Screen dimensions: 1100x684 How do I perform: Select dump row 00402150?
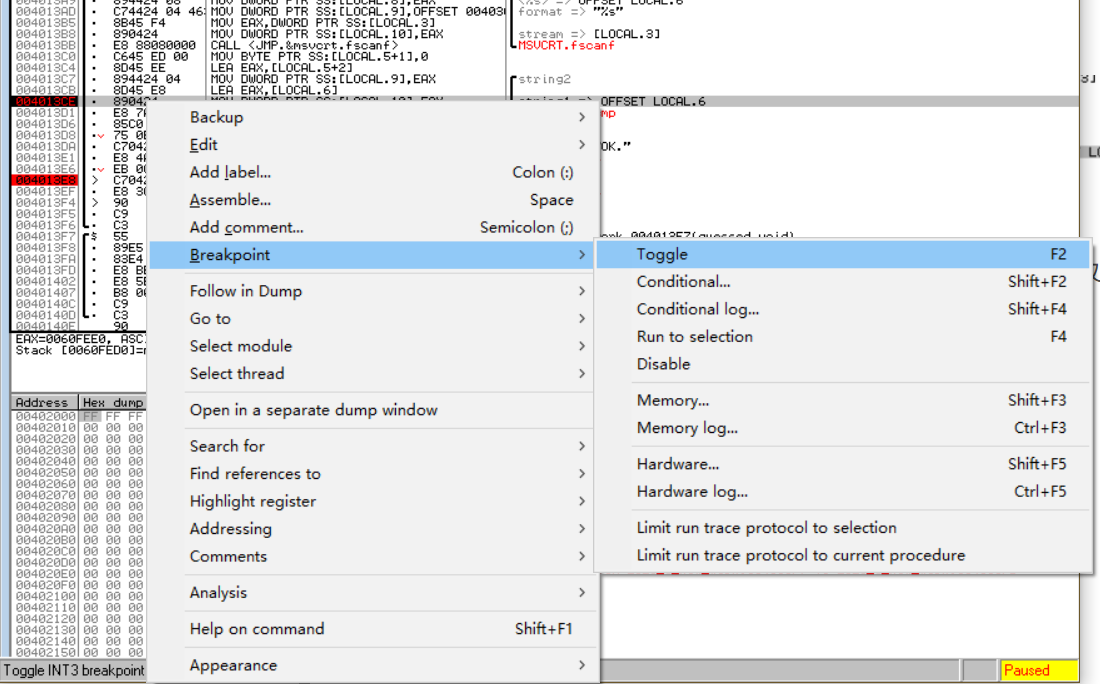coord(79,652)
